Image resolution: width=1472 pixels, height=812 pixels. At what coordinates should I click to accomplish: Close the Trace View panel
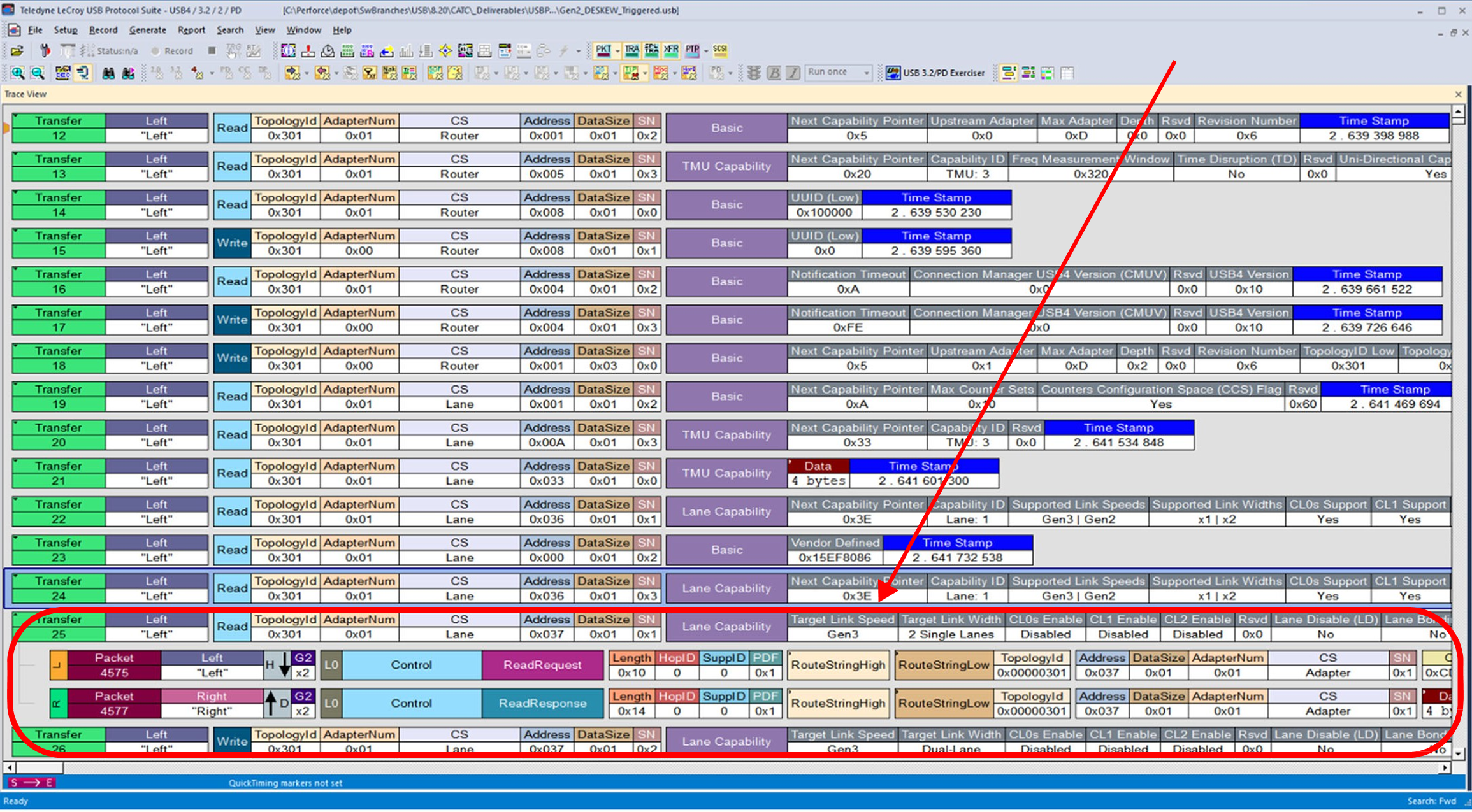1459,94
